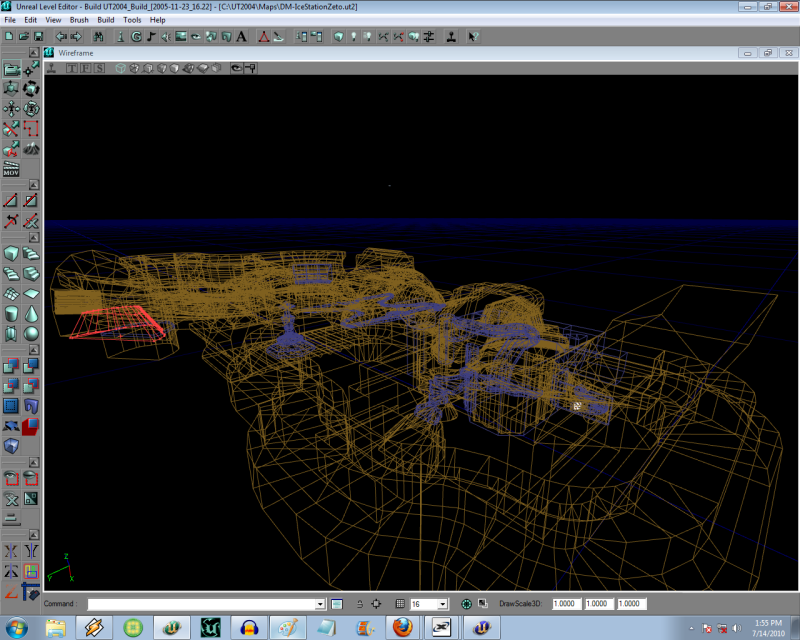This screenshot has width=800, height=640.
Task: Open the Sound browser speaker icon
Action: click(166, 37)
